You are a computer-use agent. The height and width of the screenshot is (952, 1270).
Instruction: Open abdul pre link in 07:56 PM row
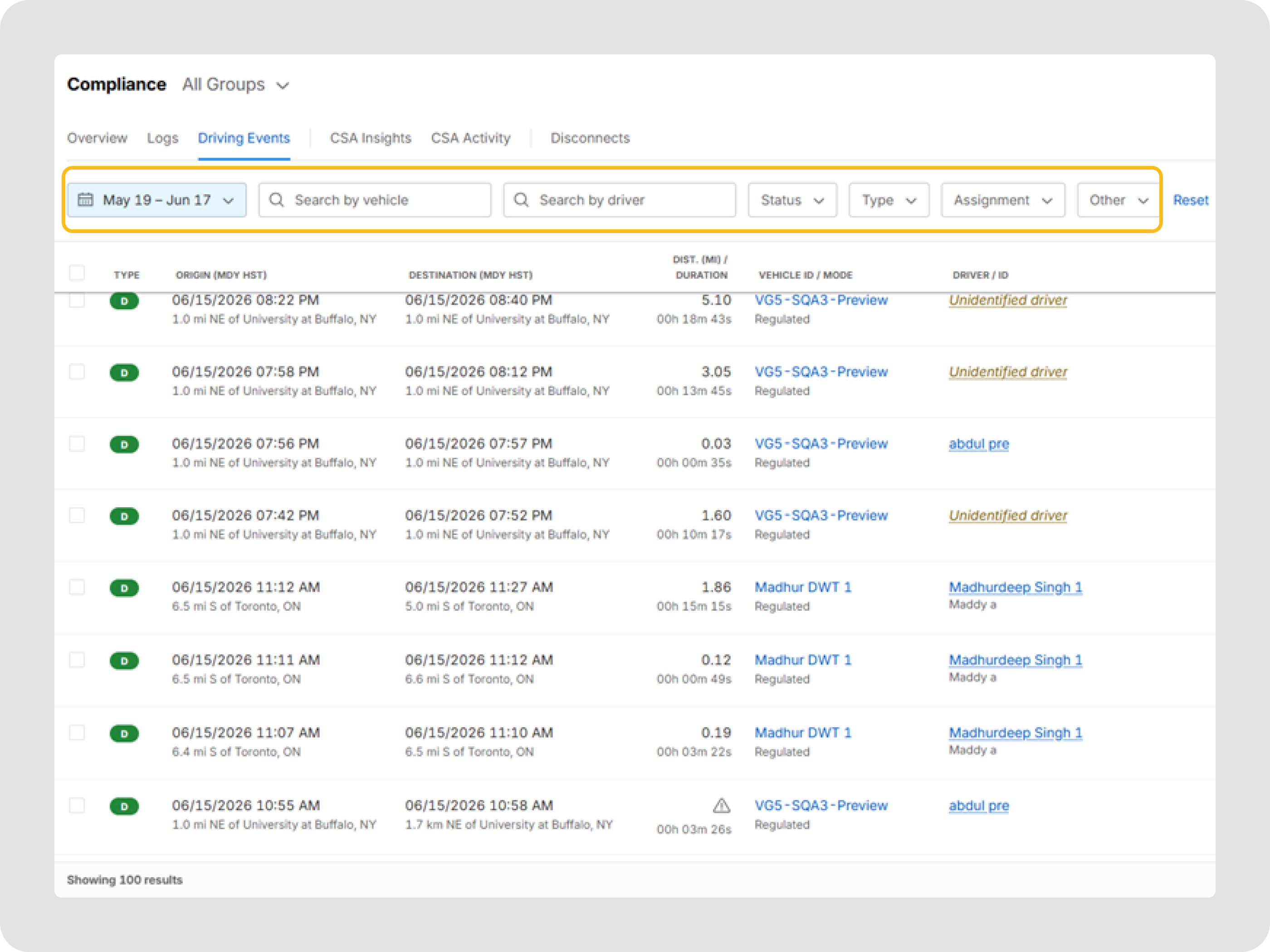click(978, 443)
